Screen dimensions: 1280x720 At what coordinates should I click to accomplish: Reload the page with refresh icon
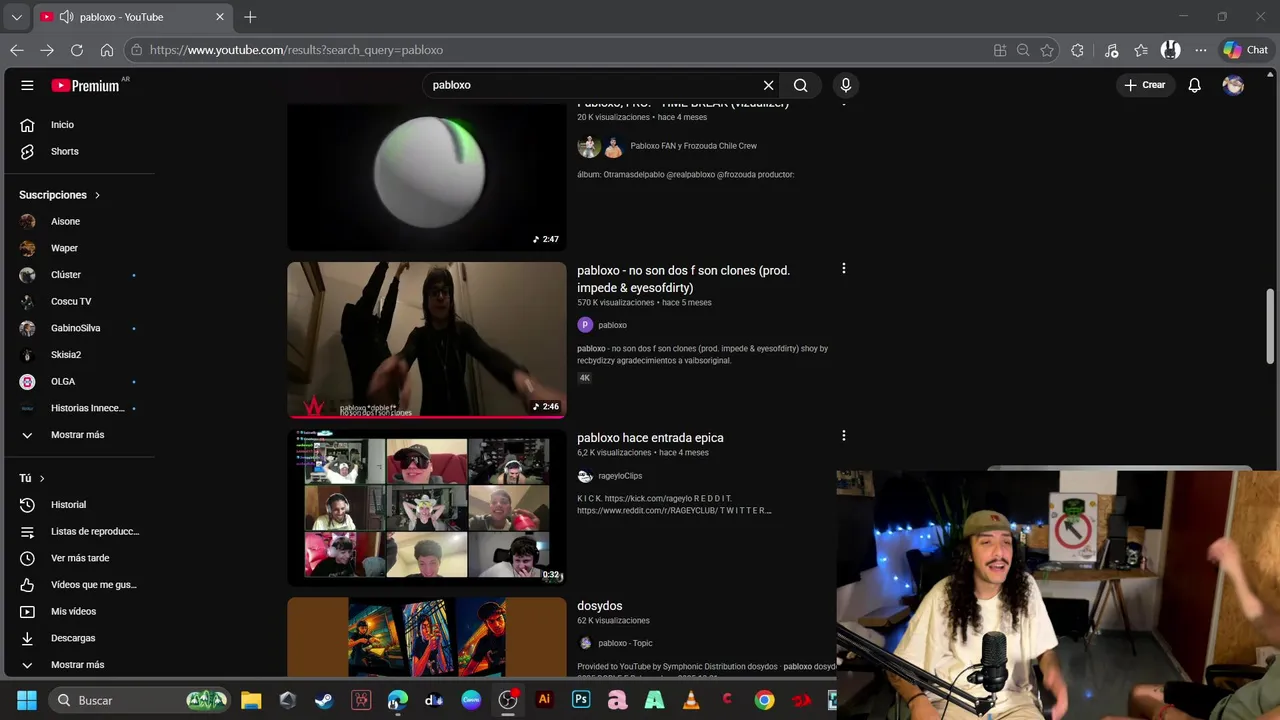pyautogui.click(x=77, y=50)
